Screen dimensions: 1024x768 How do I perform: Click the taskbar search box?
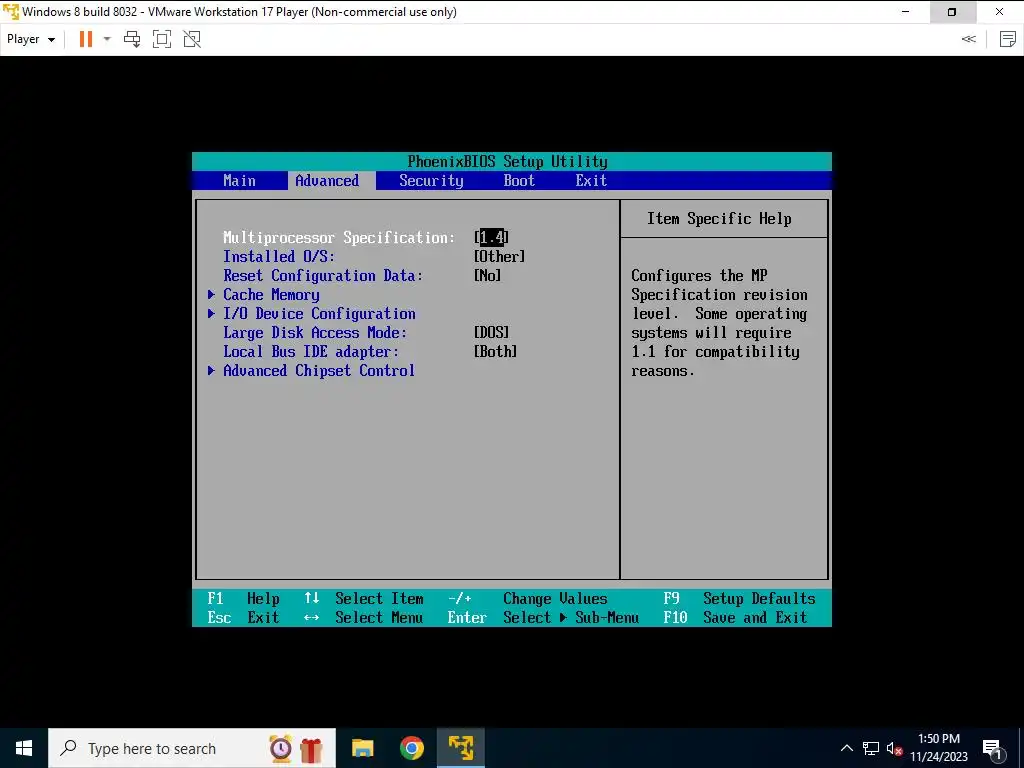coord(192,748)
